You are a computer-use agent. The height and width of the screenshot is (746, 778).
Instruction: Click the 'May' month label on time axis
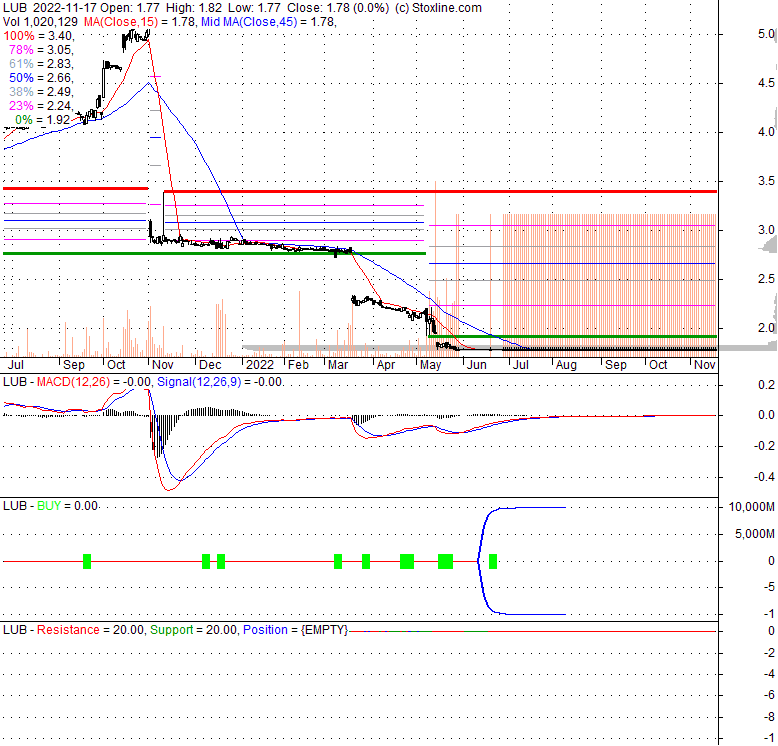430,365
